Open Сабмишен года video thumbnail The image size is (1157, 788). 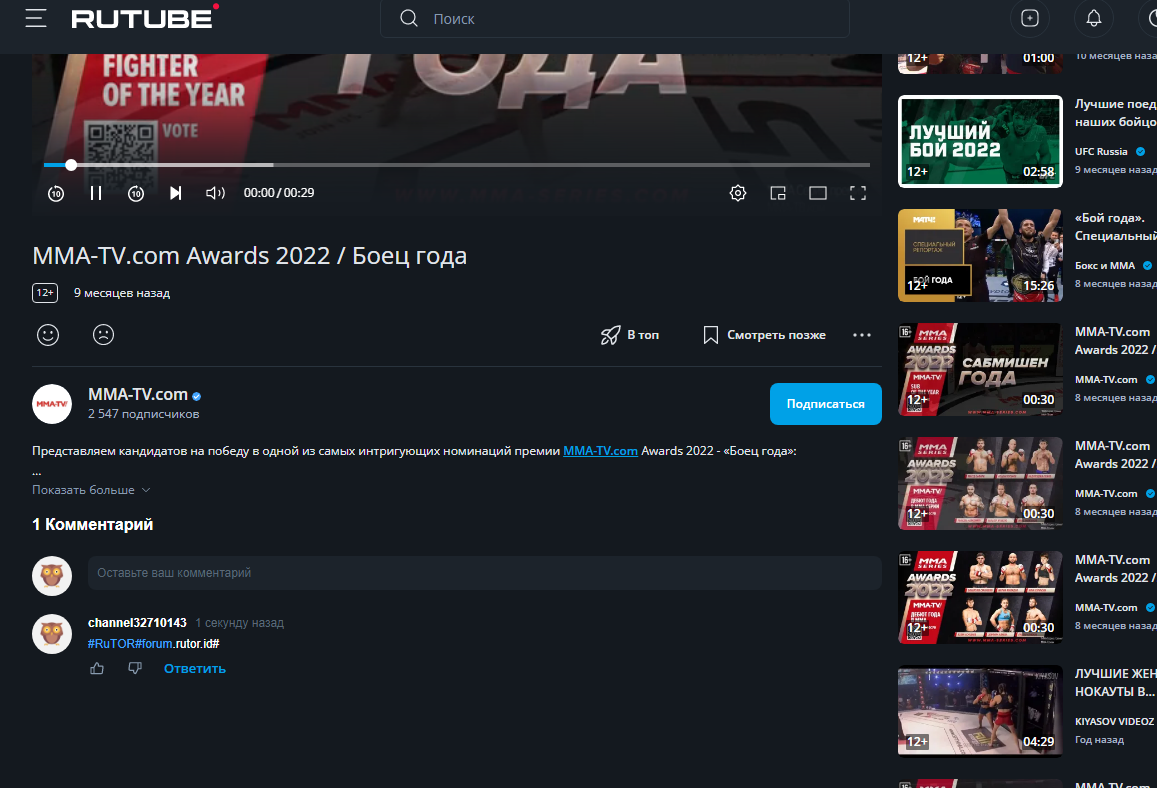(x=980, y=370)
